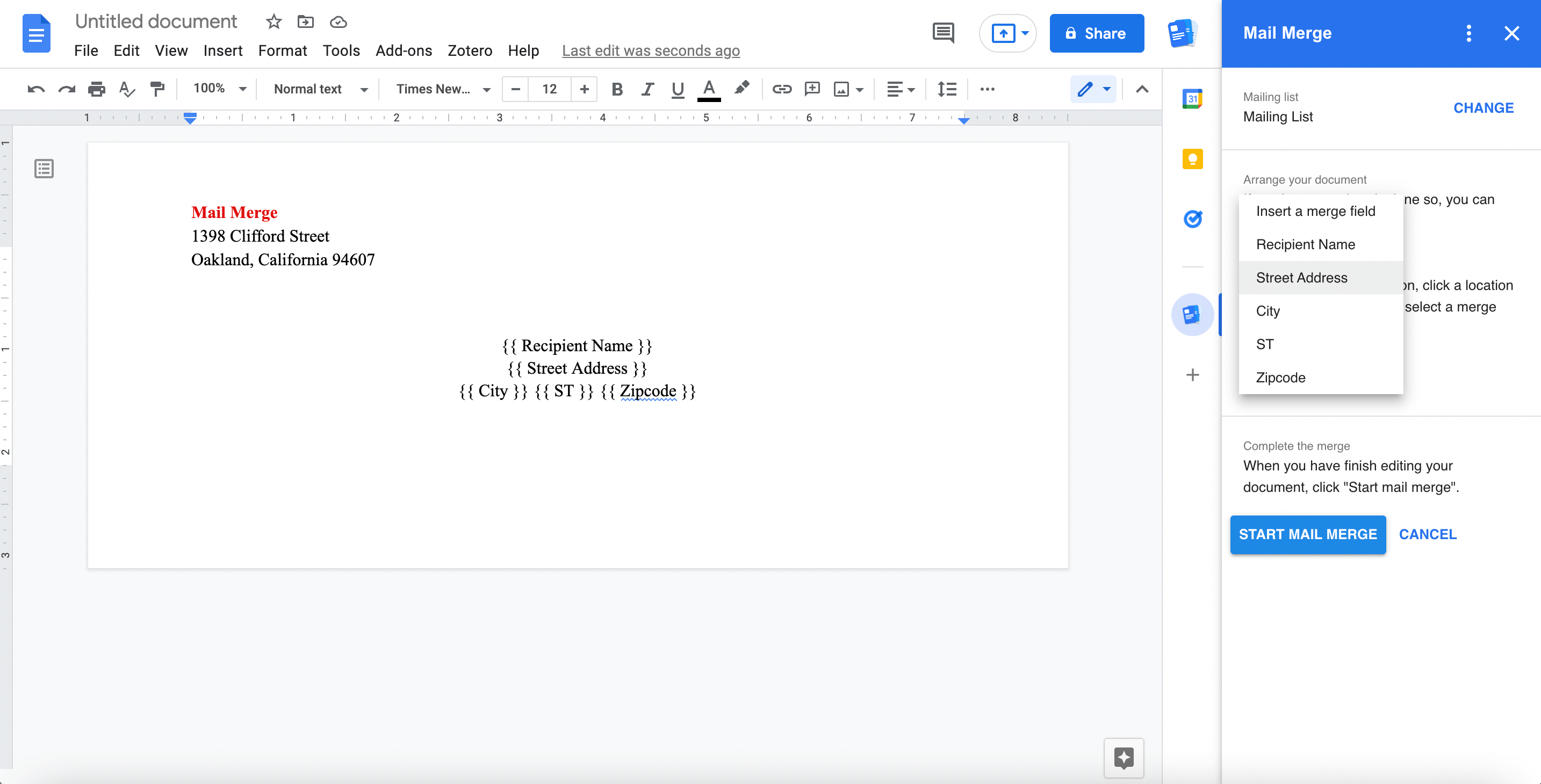Click the Bold formatting button
The width and height of the screenshot is (1541, 784).
(616, 90)
